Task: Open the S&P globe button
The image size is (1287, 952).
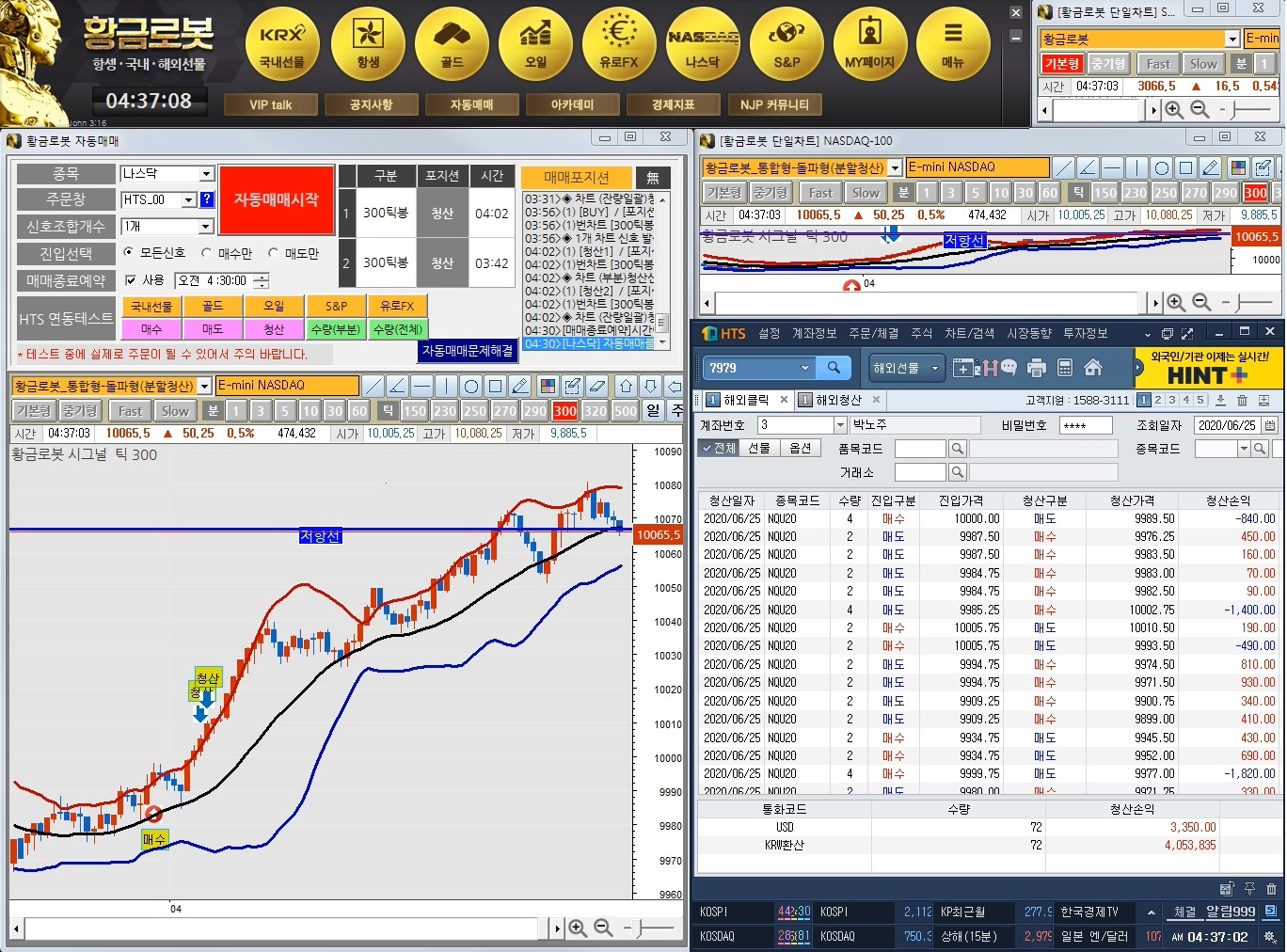Action: [x=786, y=43]
